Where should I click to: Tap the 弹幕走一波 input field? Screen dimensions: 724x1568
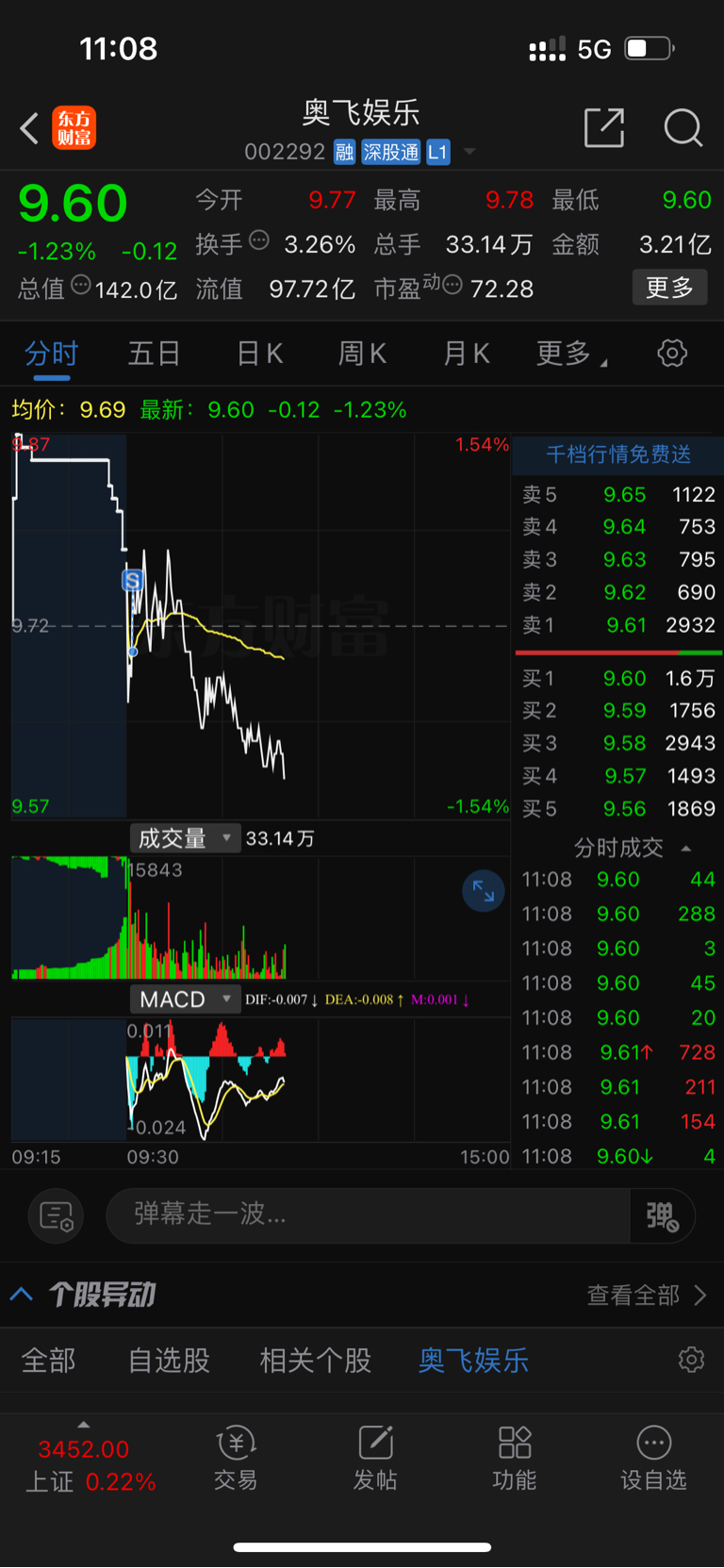pyautogui.click(x=368, y=1215)
